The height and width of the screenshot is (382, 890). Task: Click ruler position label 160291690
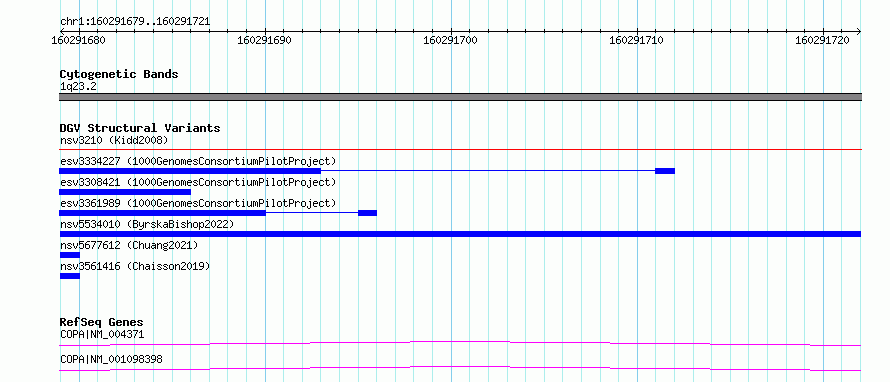click(x=265, y=40)
